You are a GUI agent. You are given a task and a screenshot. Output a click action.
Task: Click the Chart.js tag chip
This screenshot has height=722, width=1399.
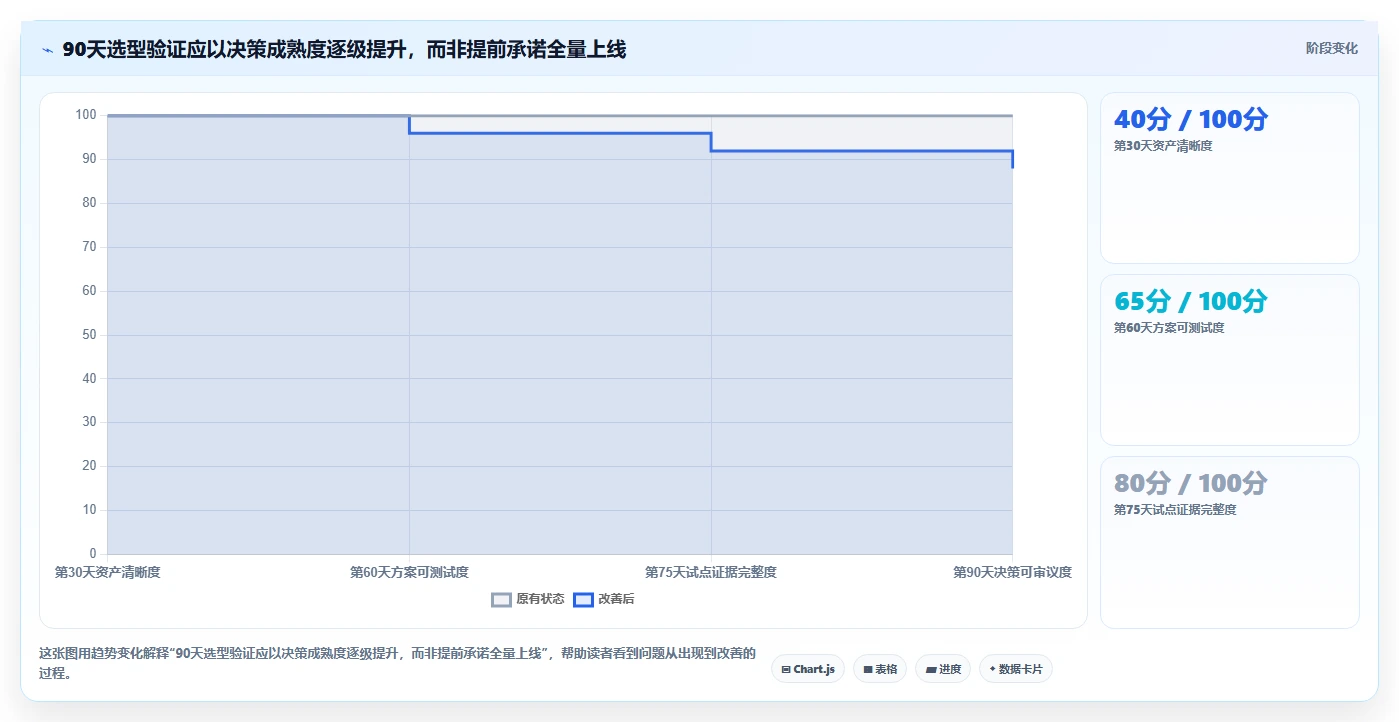[x=808, y=669]
